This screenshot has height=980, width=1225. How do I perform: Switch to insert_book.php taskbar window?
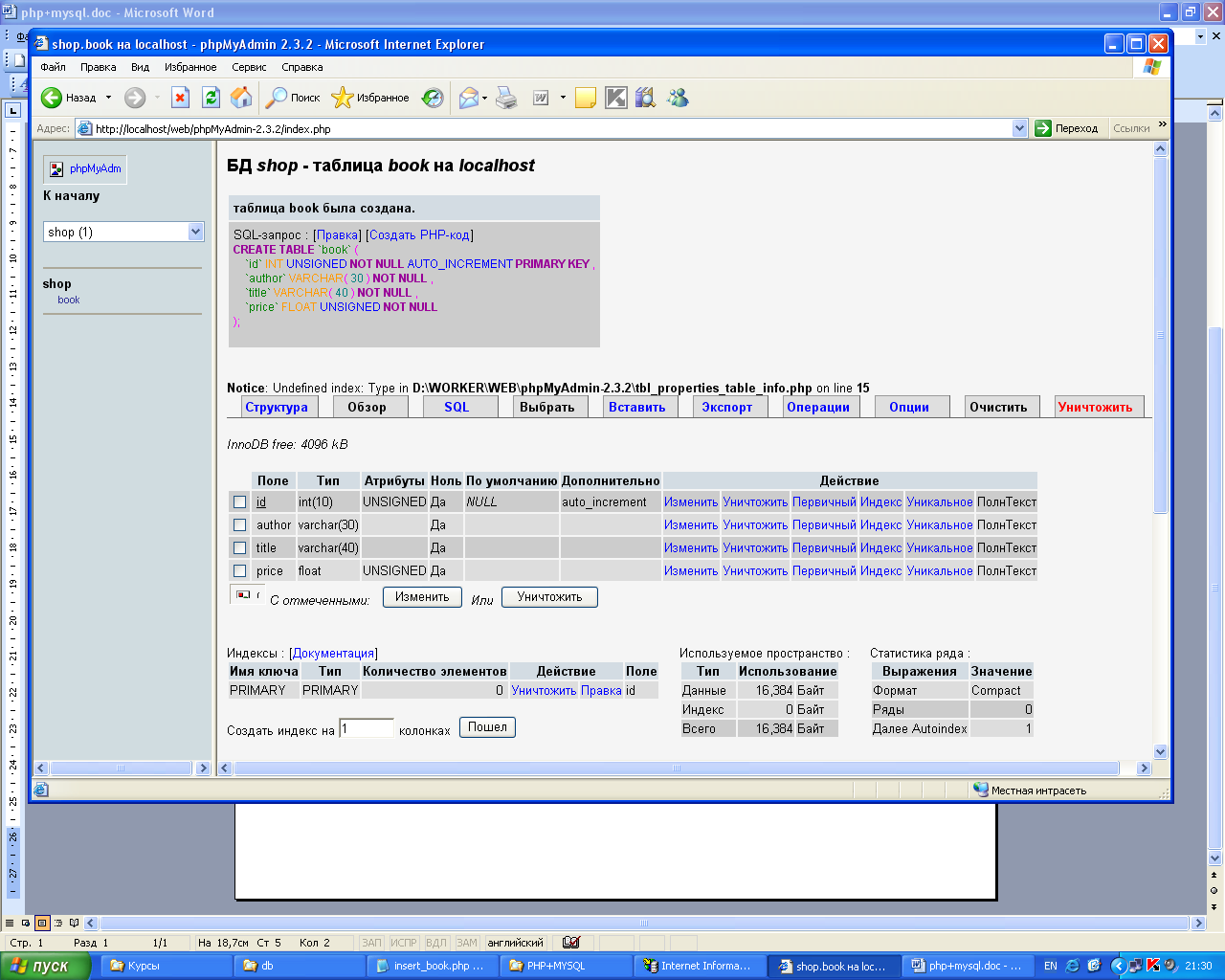433,966
